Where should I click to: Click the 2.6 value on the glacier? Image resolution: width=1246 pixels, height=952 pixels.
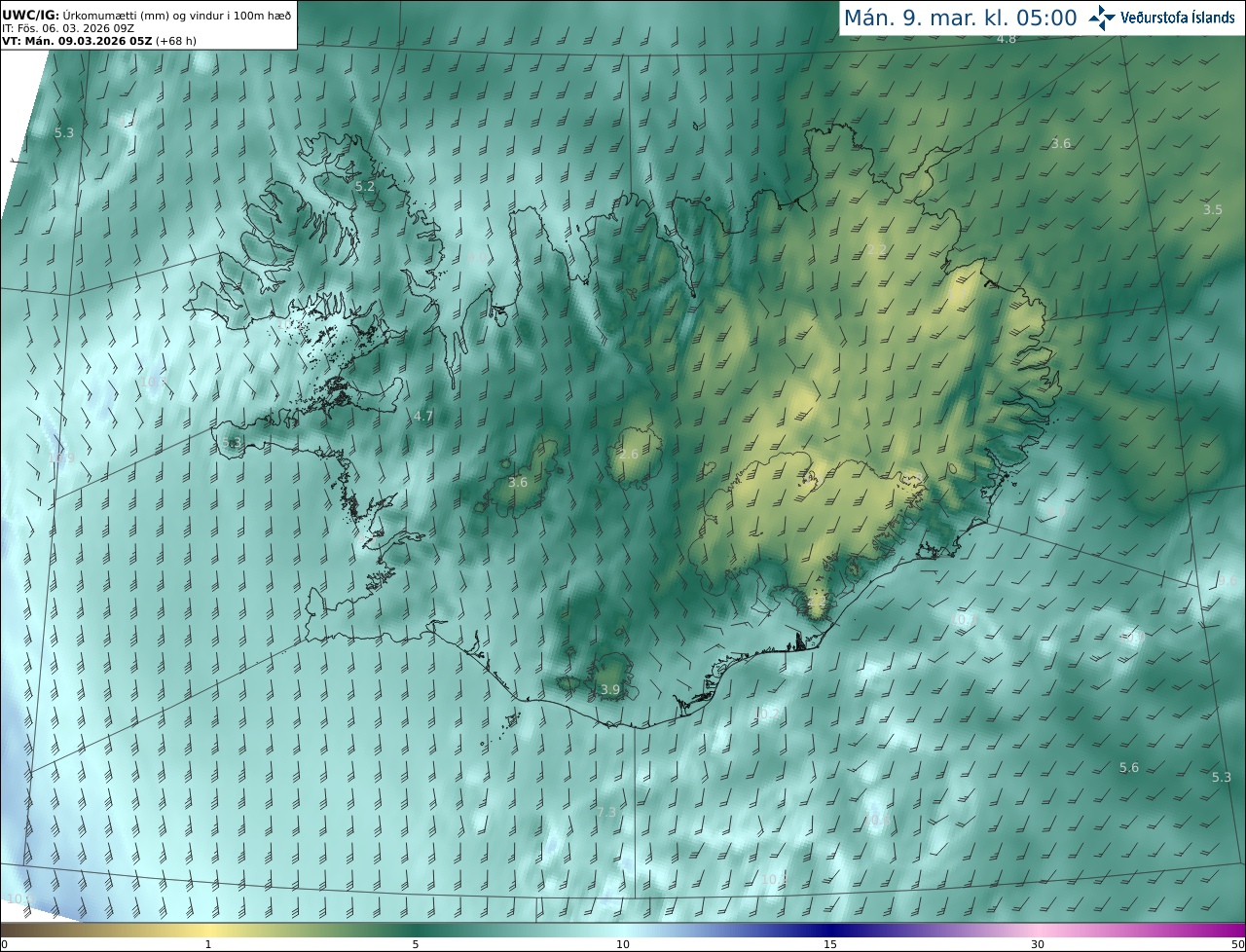point(629,455)
